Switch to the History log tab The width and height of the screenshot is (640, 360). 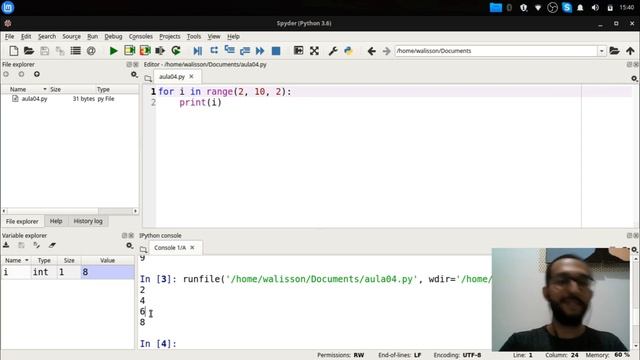tap(88, 221)
